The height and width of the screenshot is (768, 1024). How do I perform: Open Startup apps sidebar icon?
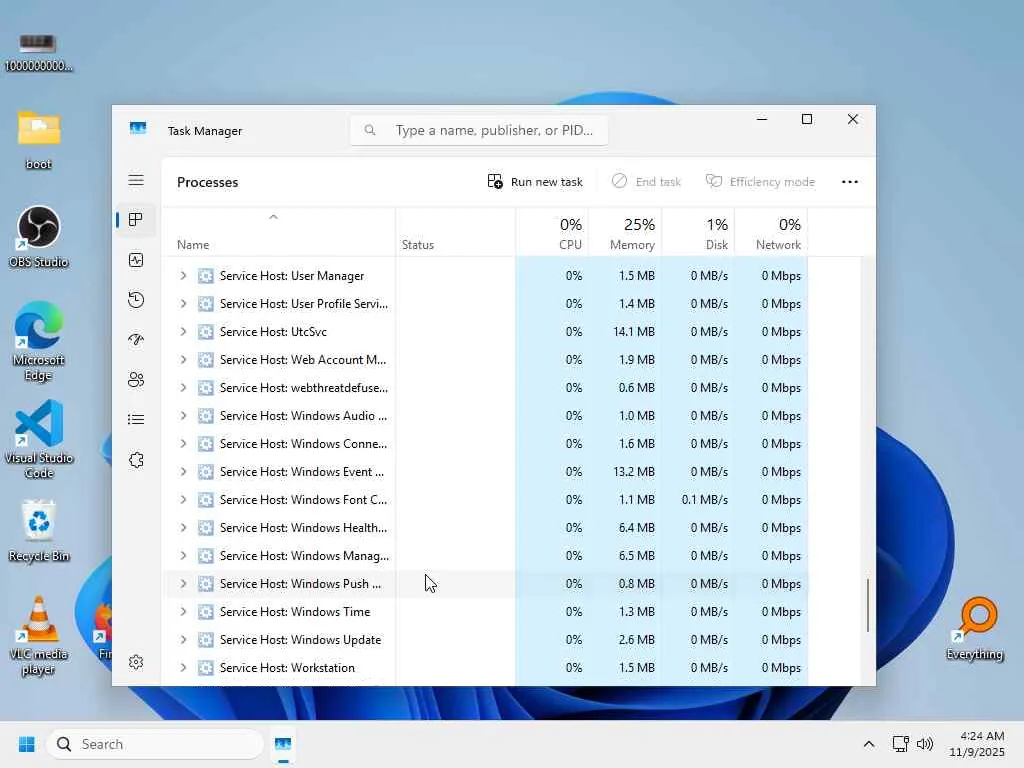click(136, 340)
